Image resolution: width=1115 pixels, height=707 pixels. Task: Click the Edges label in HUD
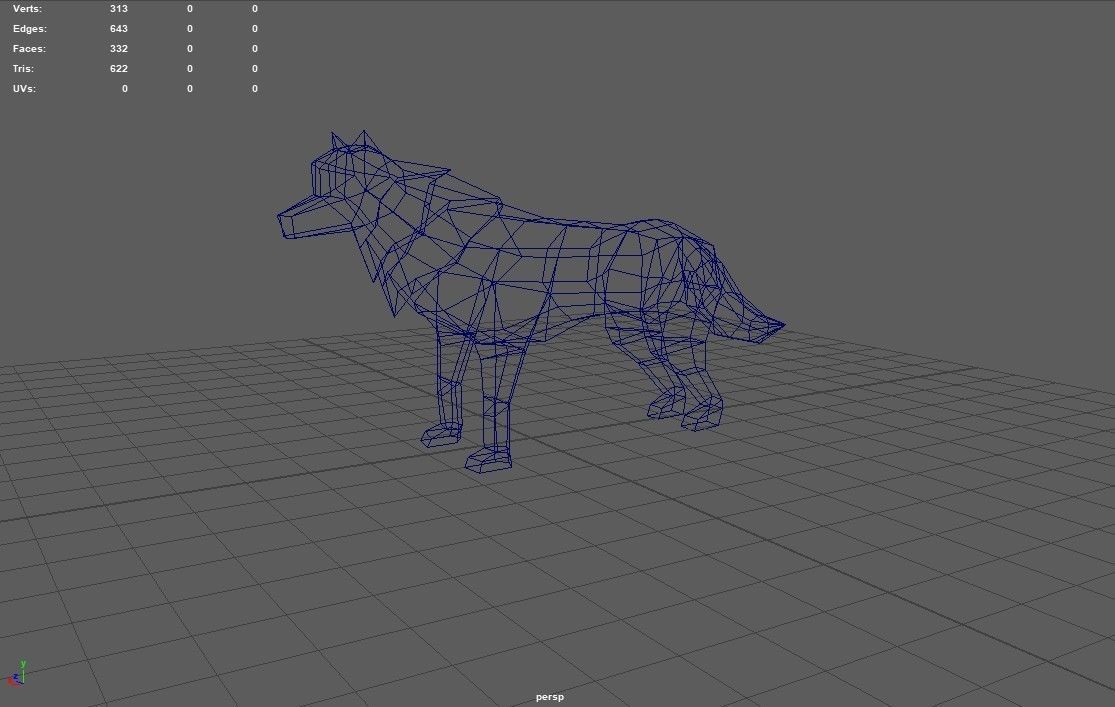coord(30,28)
